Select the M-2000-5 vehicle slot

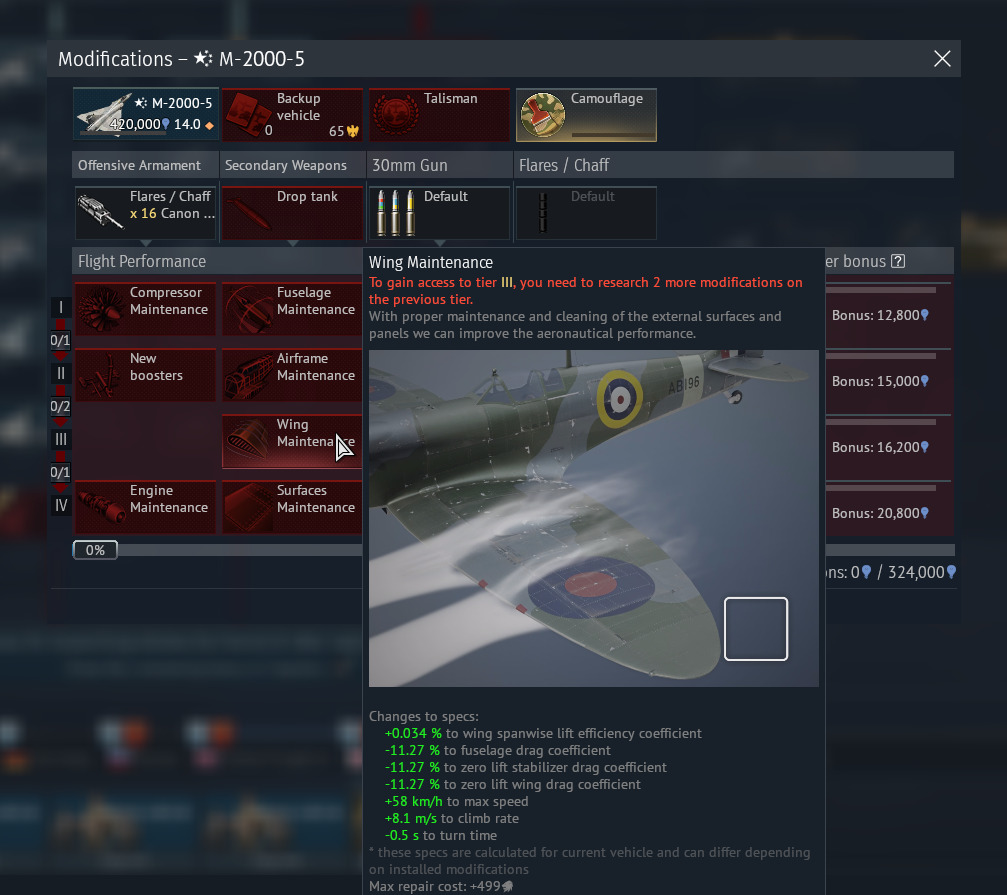coord(145,114)
